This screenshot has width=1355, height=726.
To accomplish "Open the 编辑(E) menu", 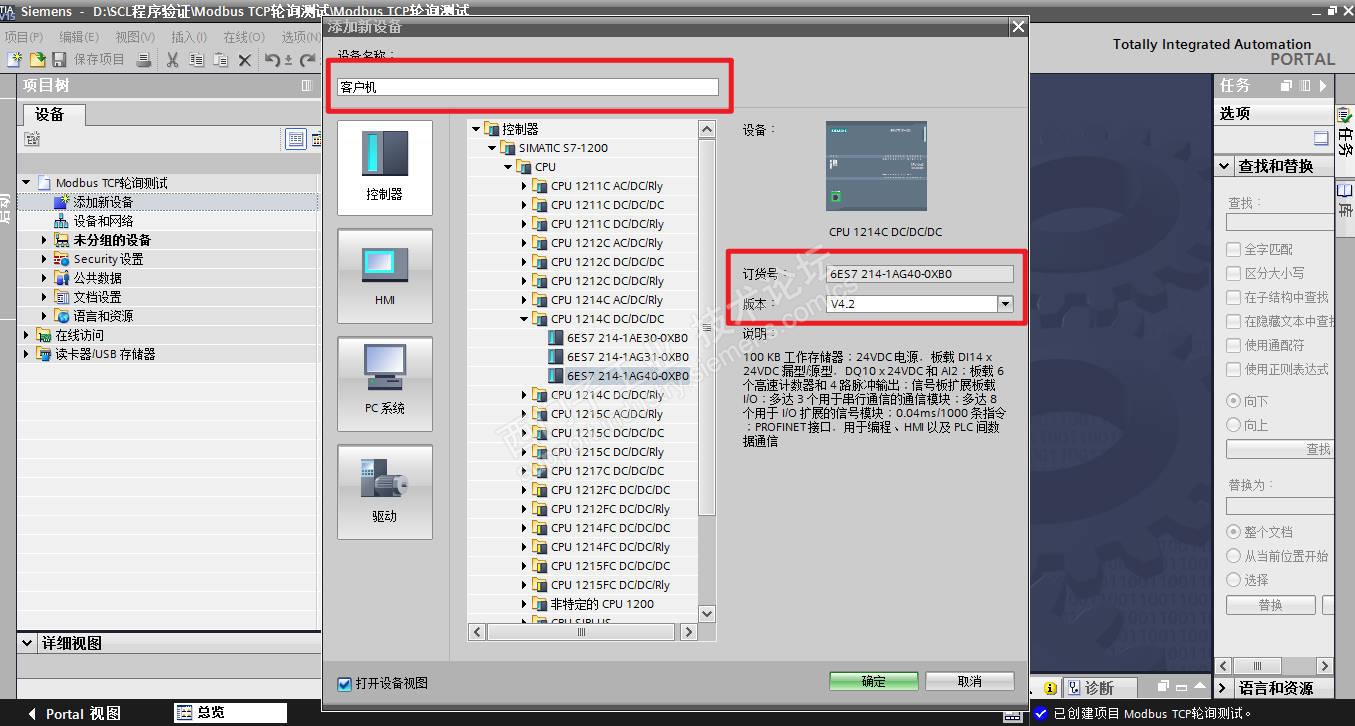I will click(x=79, y=37).
